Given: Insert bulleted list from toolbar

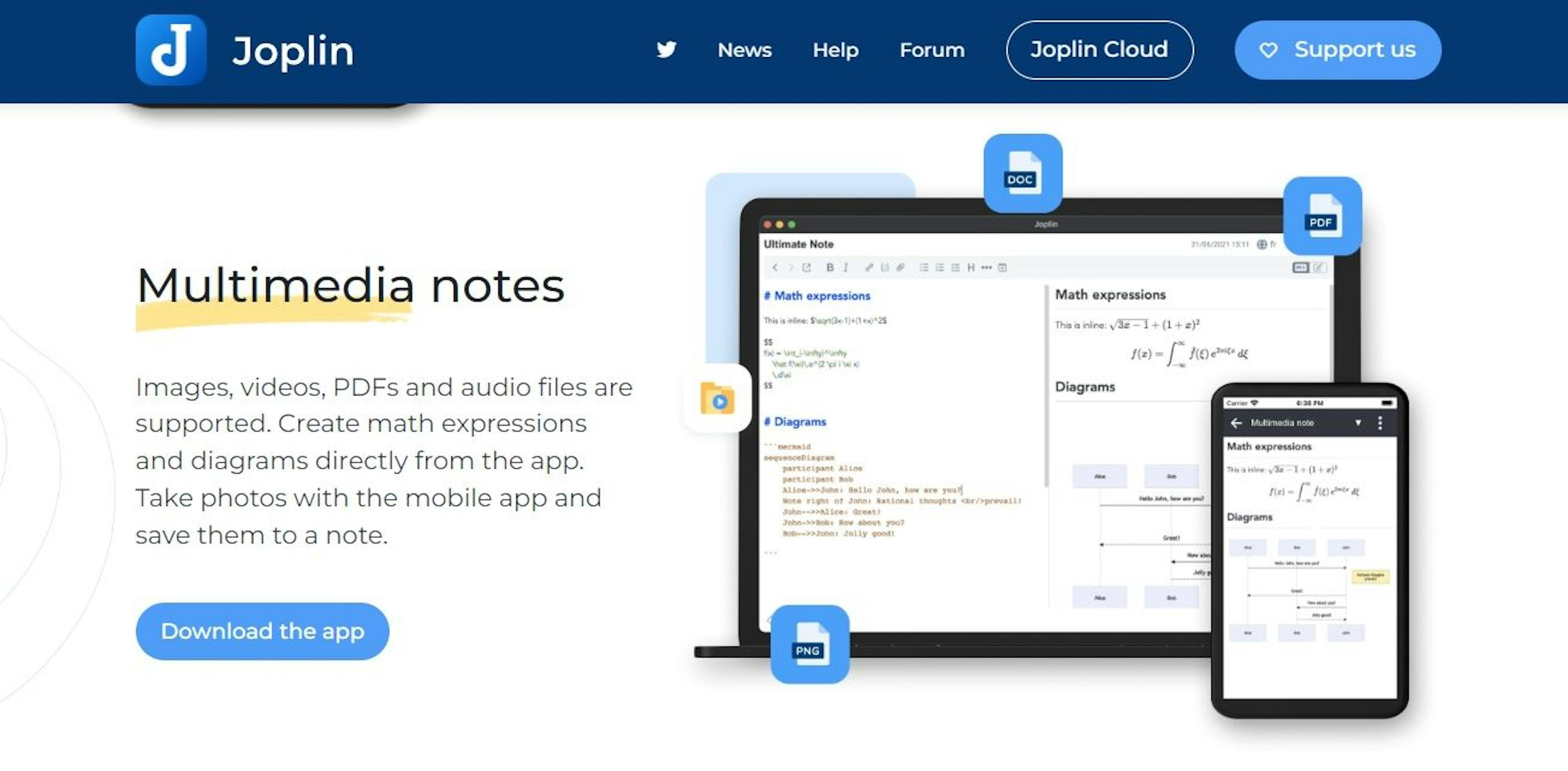Looking at the screenshot, I should click(924, 267).
